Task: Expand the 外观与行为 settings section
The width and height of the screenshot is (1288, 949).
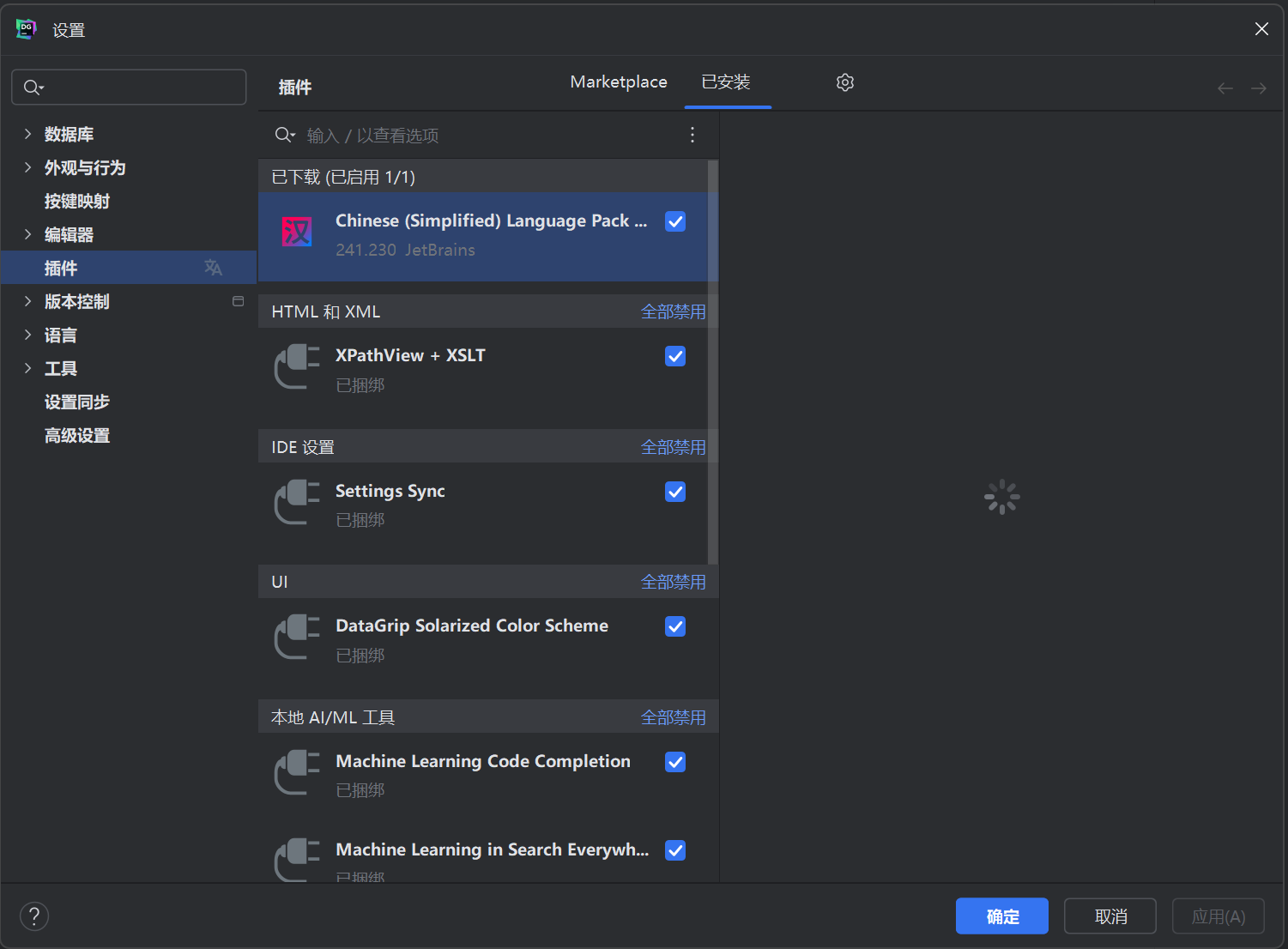Action: (27, 167)
